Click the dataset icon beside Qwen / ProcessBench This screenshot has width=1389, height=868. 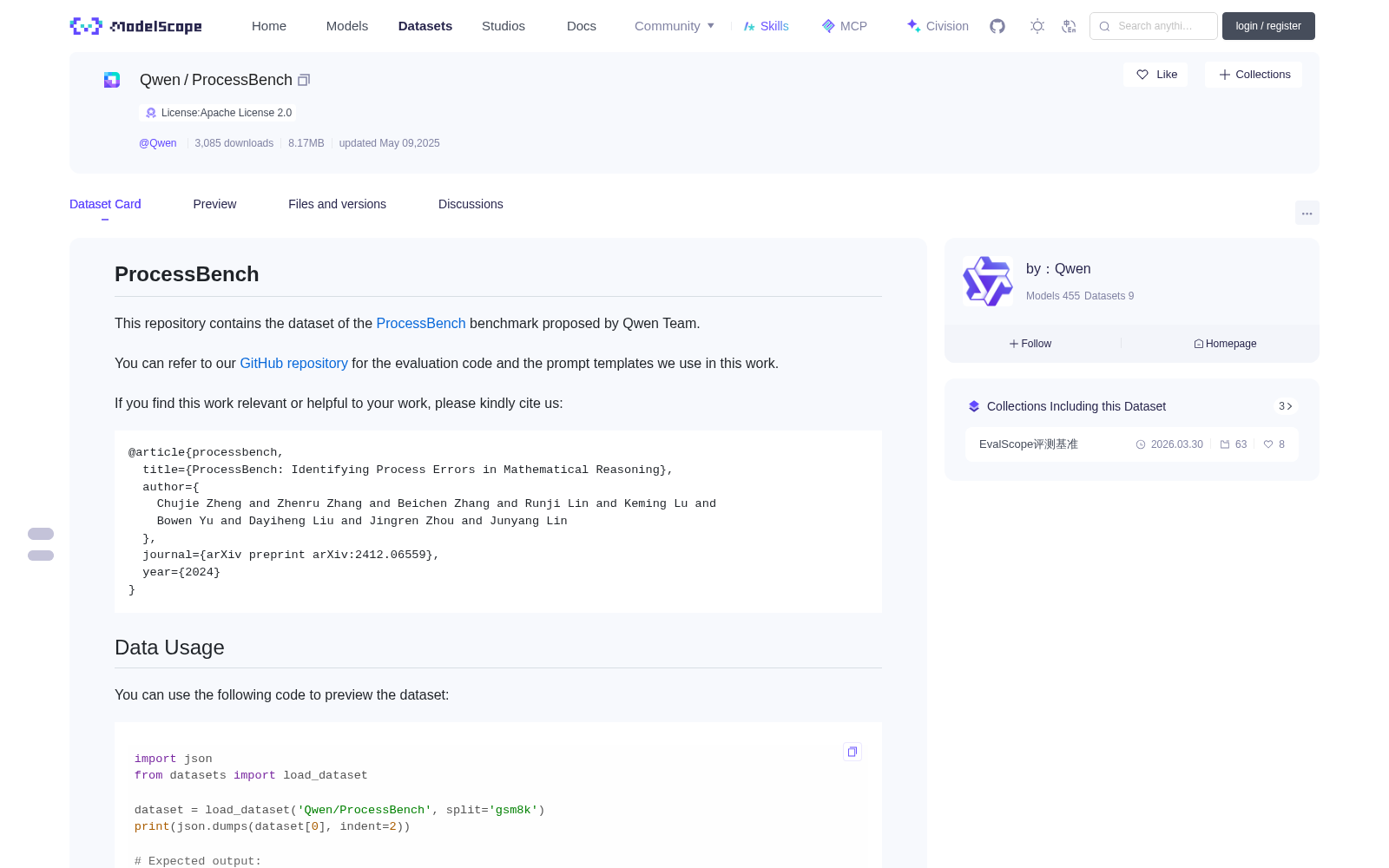112,80
